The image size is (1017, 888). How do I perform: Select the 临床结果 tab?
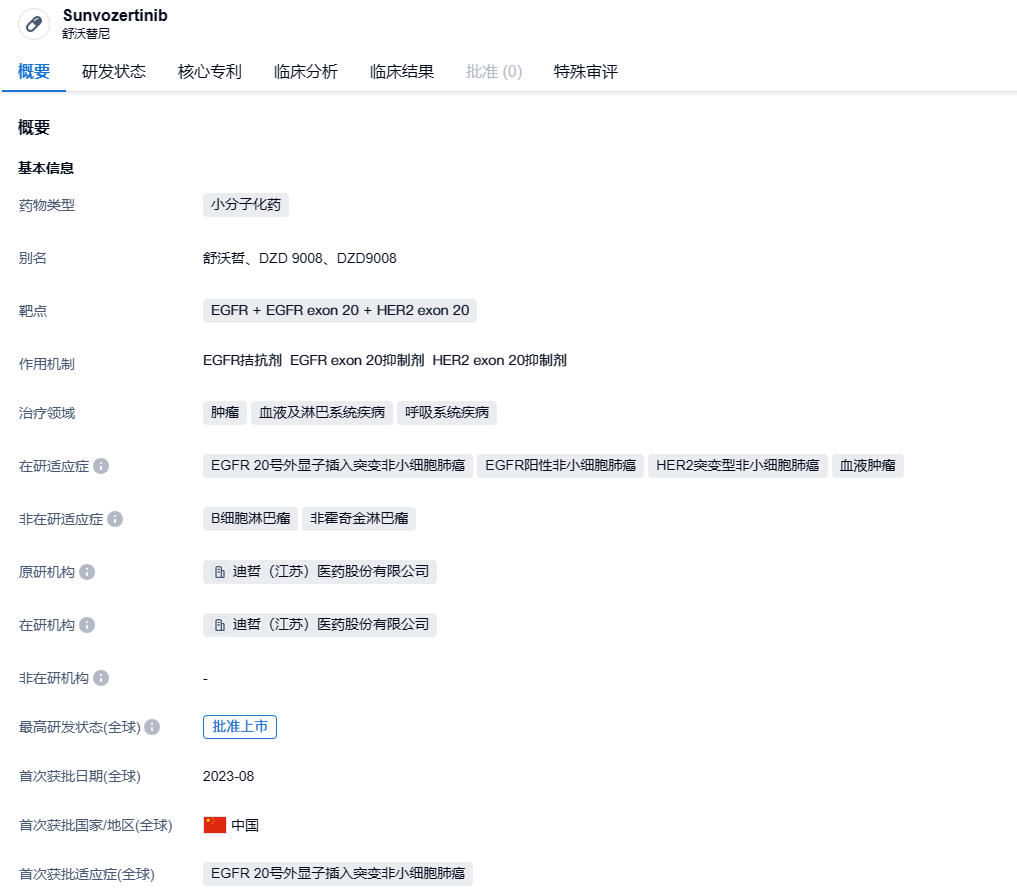pos(402,72)
